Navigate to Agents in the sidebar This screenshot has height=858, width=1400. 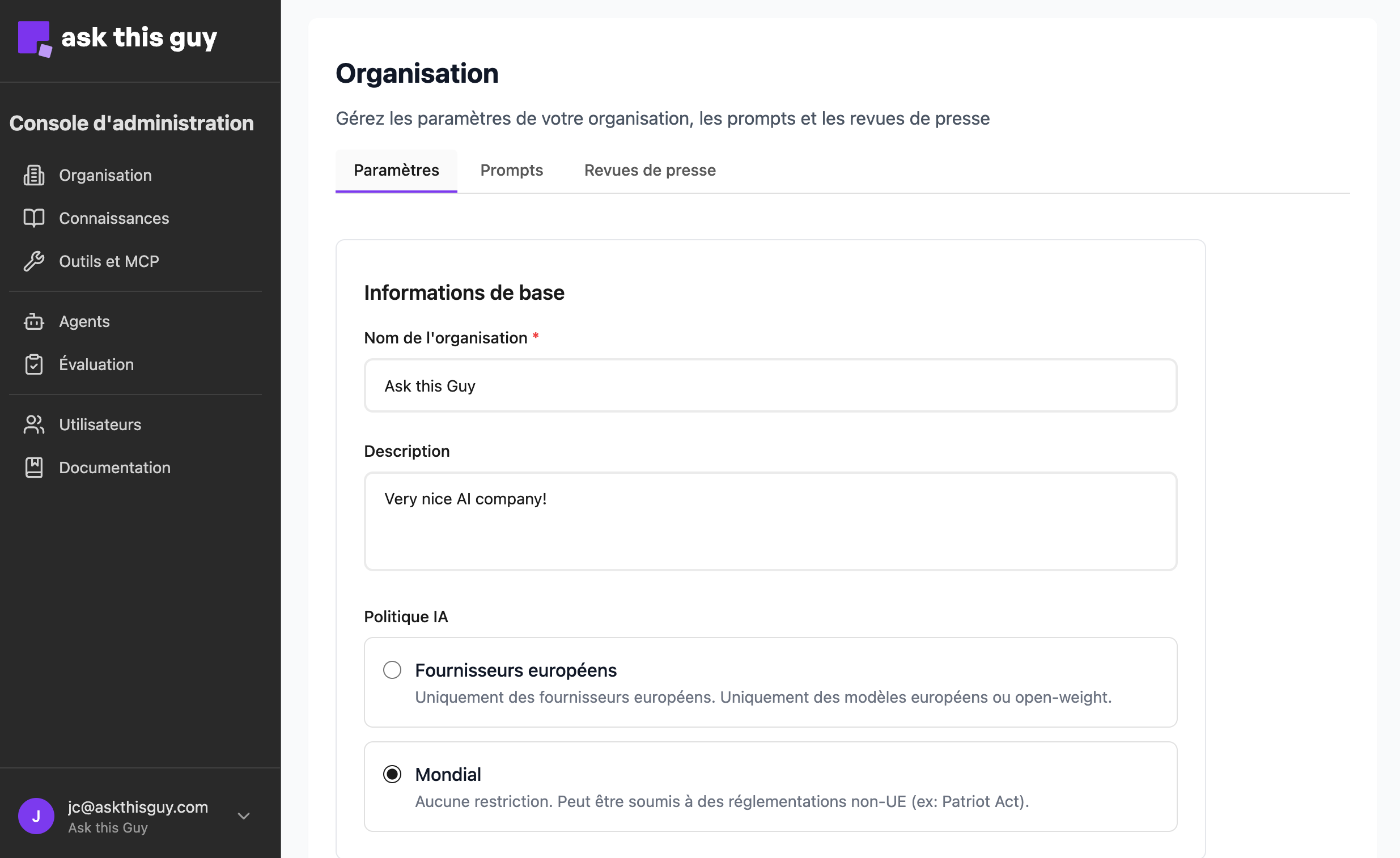tap(84, 321)
